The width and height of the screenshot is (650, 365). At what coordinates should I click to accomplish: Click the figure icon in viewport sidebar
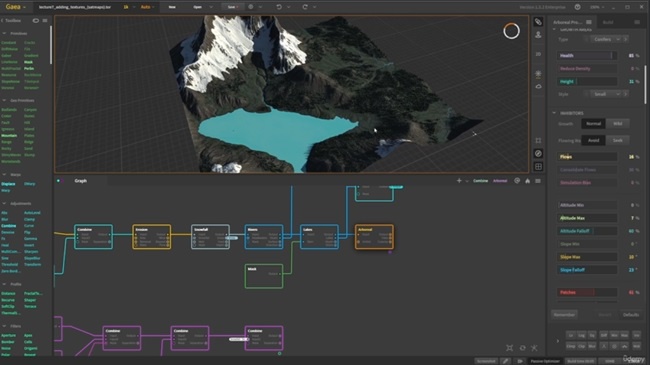[538, 35]
